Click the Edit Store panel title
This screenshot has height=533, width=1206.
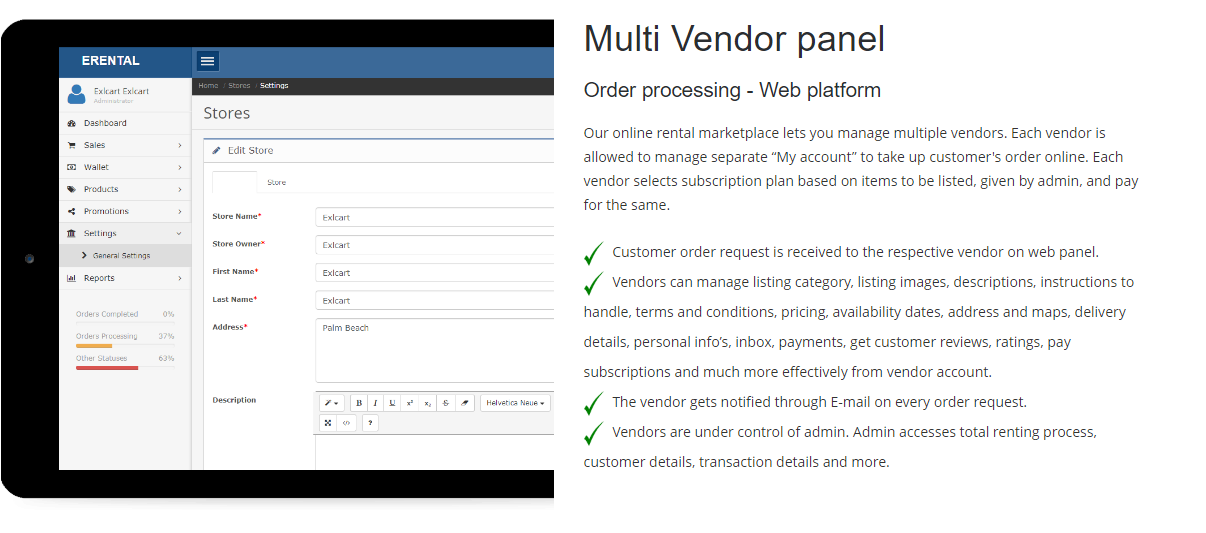coord(250,150)
